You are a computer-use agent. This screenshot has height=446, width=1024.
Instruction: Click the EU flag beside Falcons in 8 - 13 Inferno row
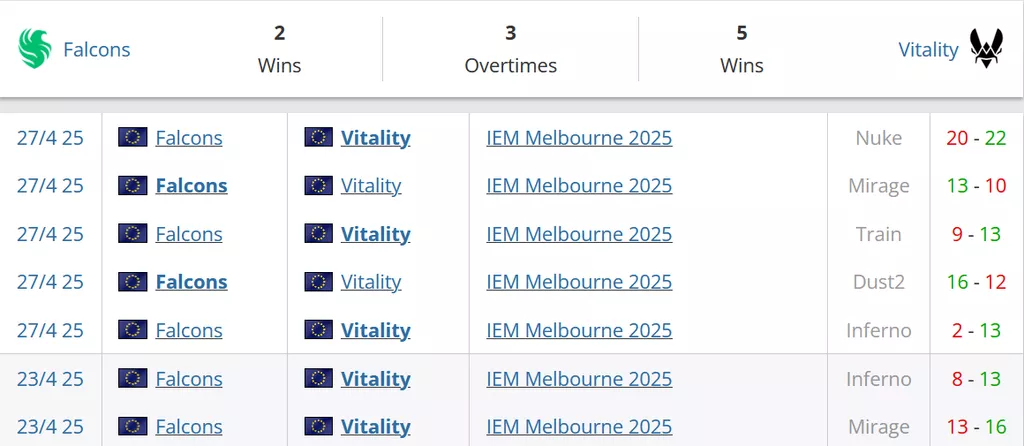click(x=133, y=378)
